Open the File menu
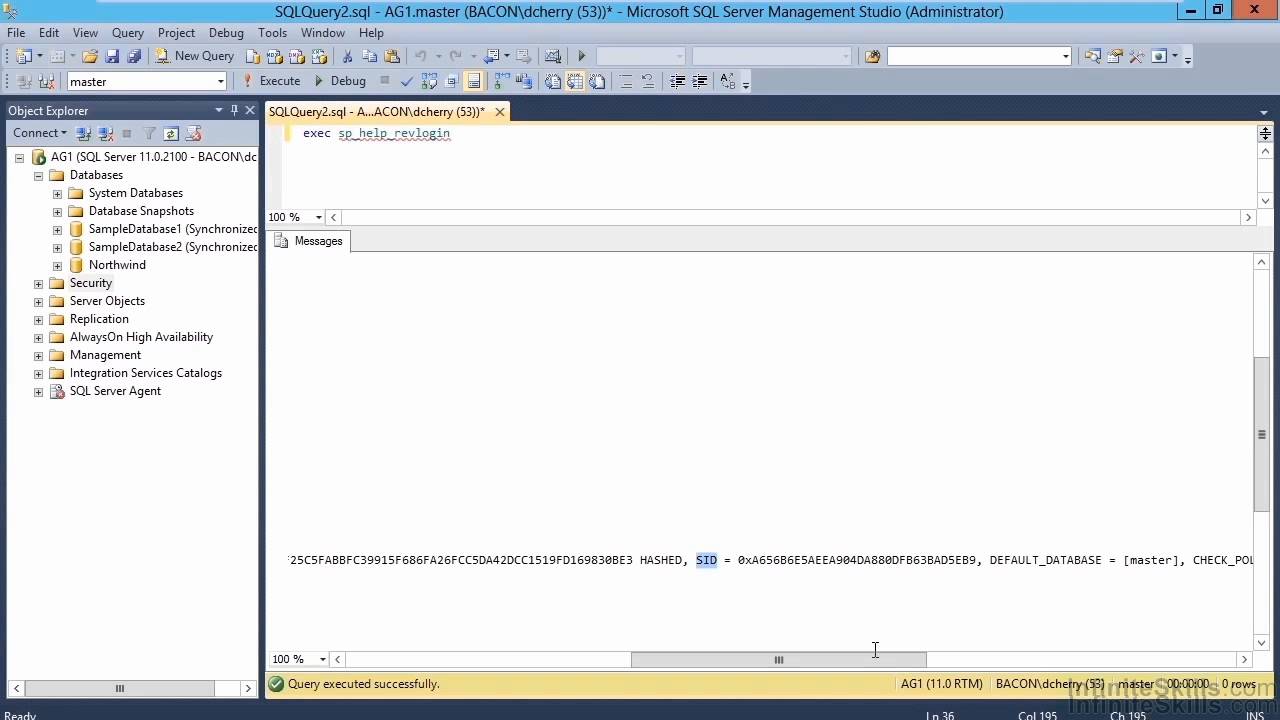Screen dimensions: 1280x720 (x=16, y=33)
